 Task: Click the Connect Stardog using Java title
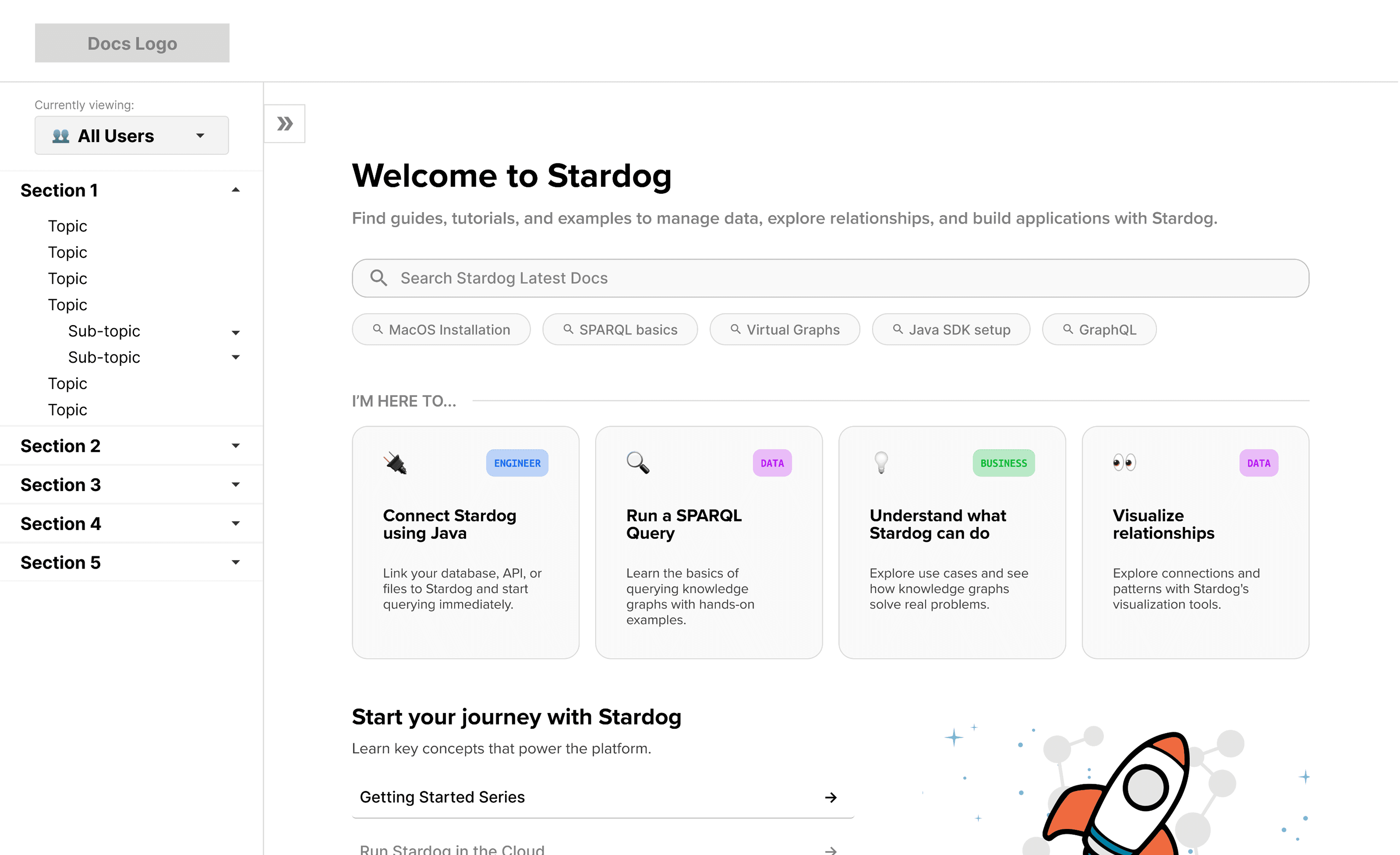(449, 524)
